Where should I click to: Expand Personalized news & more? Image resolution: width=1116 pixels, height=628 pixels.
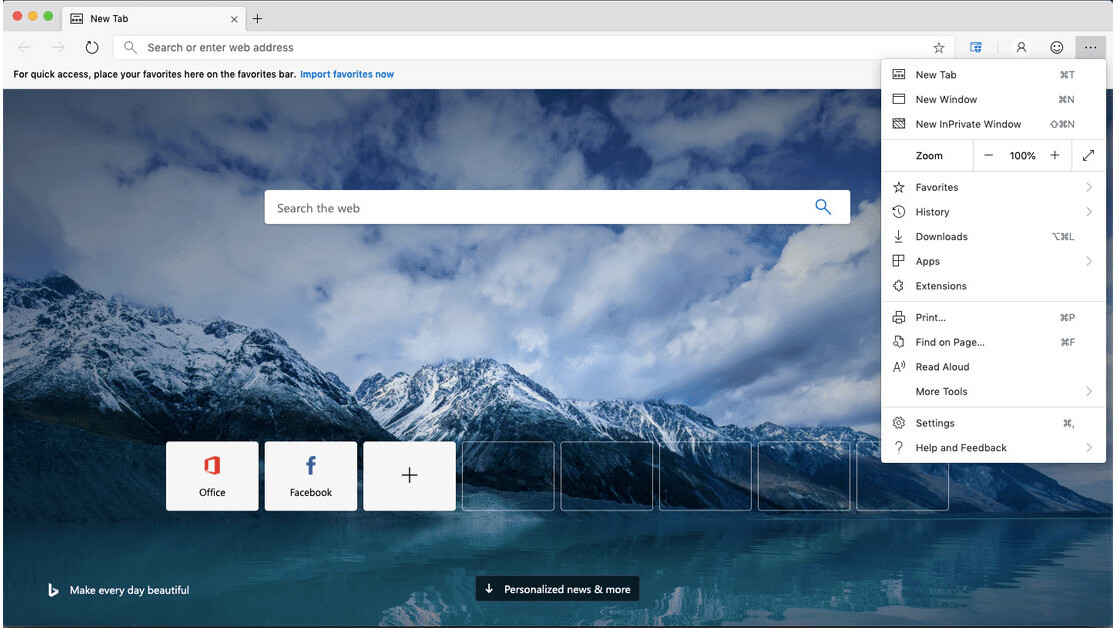(557, 589)
